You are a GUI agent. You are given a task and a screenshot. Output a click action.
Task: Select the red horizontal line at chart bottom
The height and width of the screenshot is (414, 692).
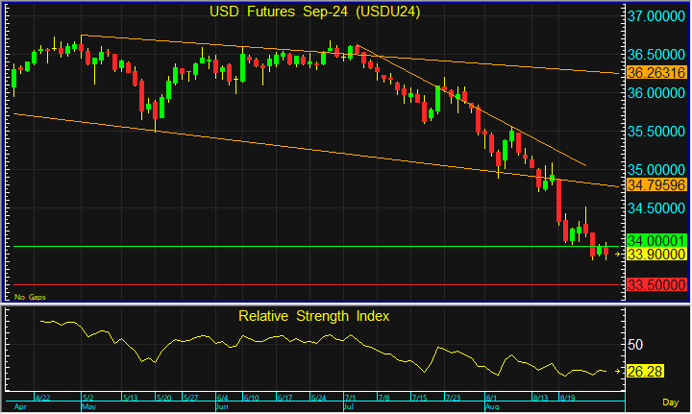point(300,285)
